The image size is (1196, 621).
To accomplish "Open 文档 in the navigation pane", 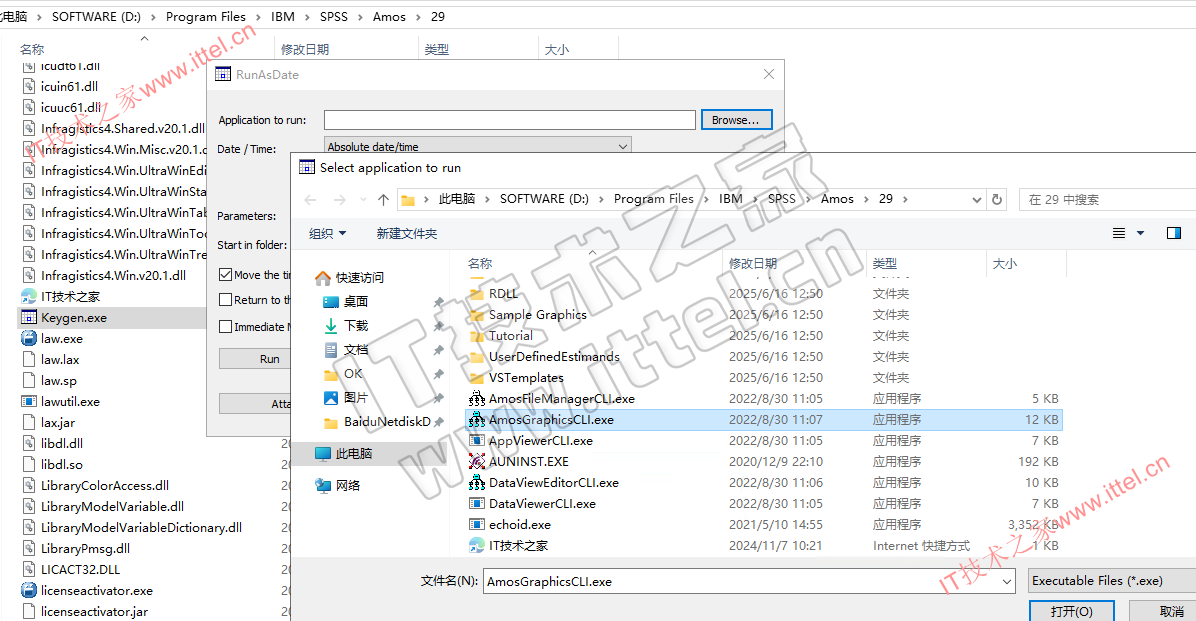I will coord(355,349).
